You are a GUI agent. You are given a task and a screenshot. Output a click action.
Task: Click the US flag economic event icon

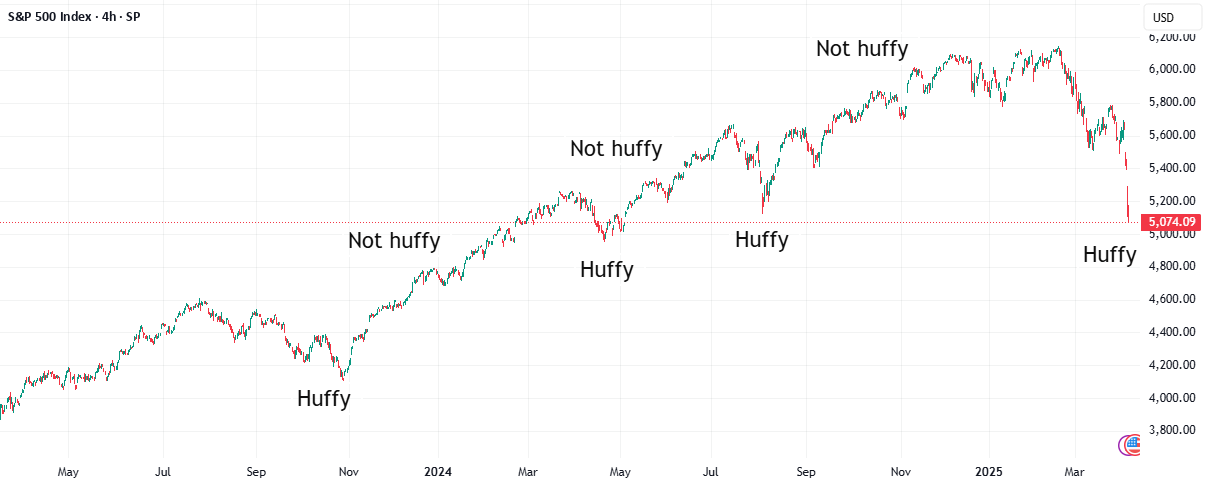tap(1134, 446)
